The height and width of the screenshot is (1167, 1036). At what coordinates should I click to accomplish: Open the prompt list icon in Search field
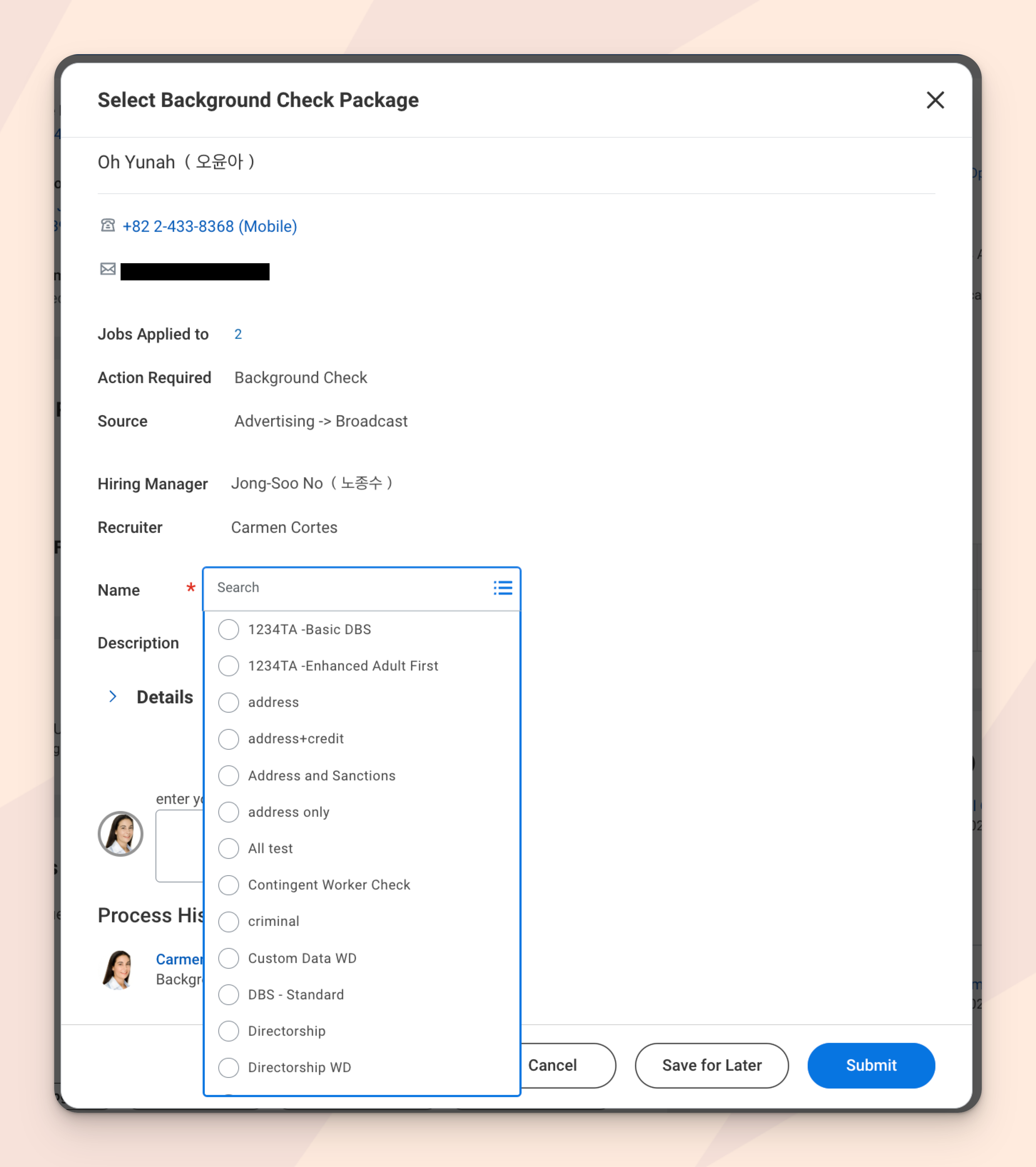click(x=503, y=587)
